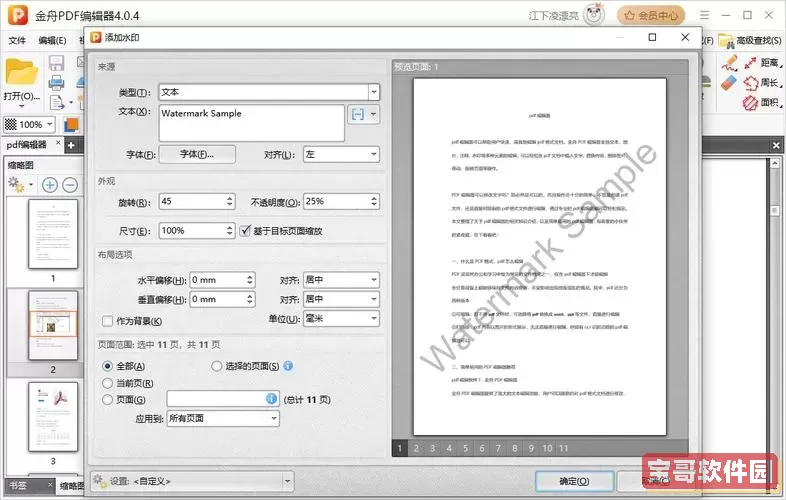Viewport: 786px width, 500px height.
Task: Select the pencil drawing tool
Action: [x=729, y=63]
